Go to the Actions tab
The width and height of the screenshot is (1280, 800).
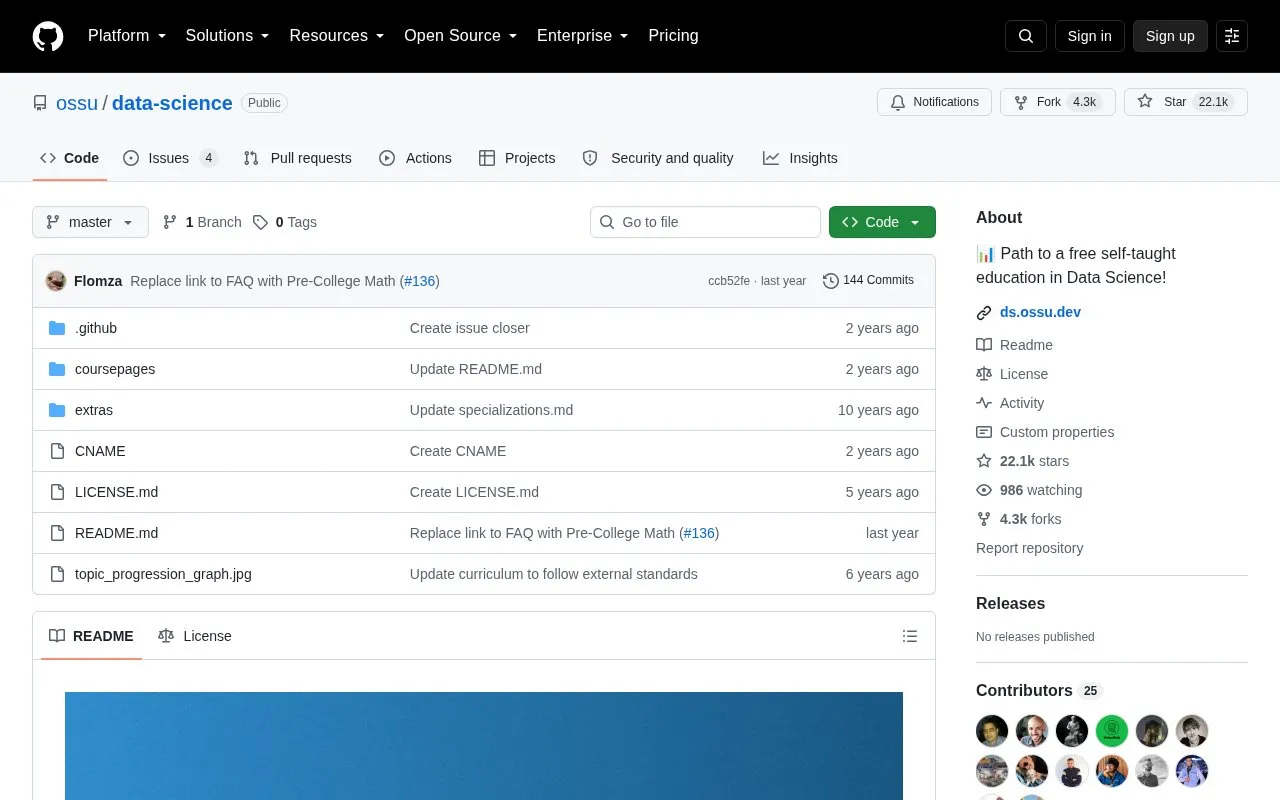415,158
